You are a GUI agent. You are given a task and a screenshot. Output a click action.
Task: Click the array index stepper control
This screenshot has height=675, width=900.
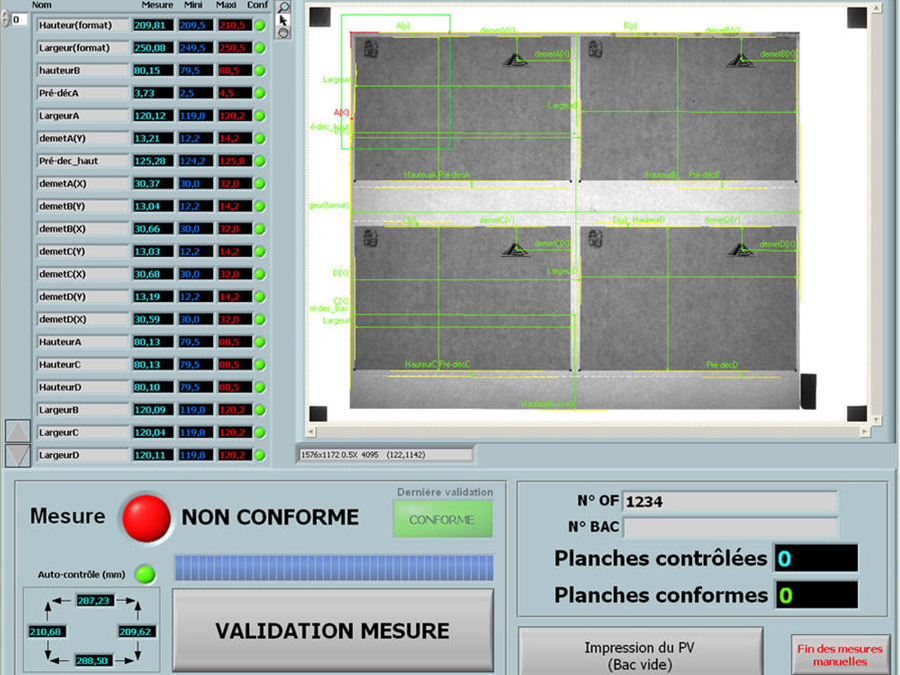(5, 20)
